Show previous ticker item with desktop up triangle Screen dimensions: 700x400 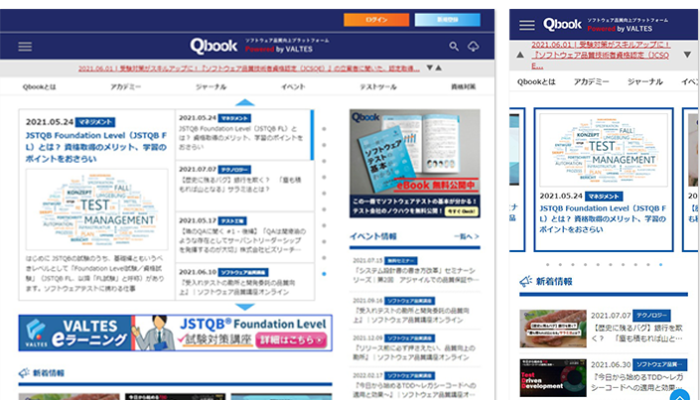point(438,68)
